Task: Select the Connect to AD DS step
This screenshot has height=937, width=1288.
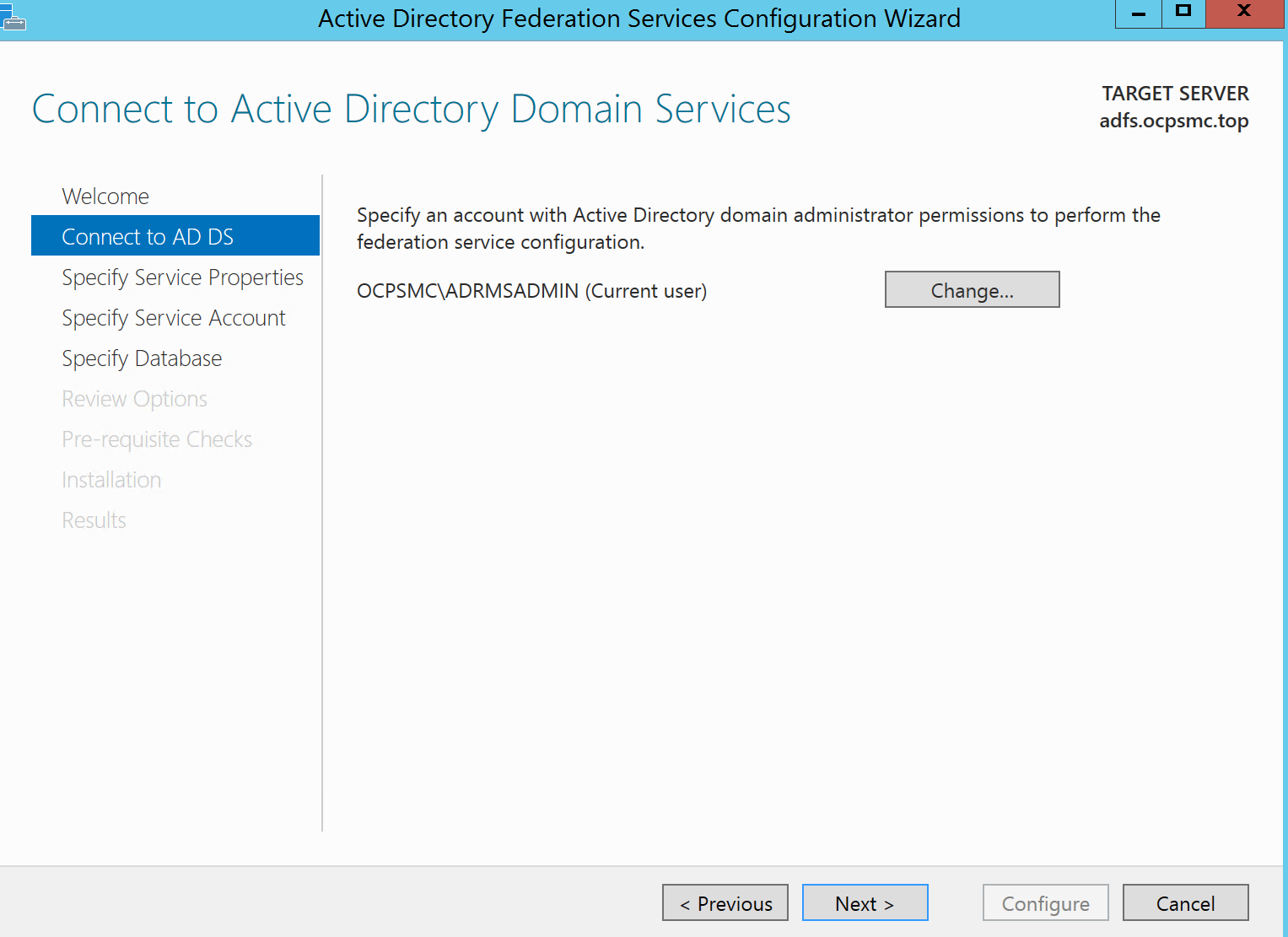Action: (x=175, y=235)
